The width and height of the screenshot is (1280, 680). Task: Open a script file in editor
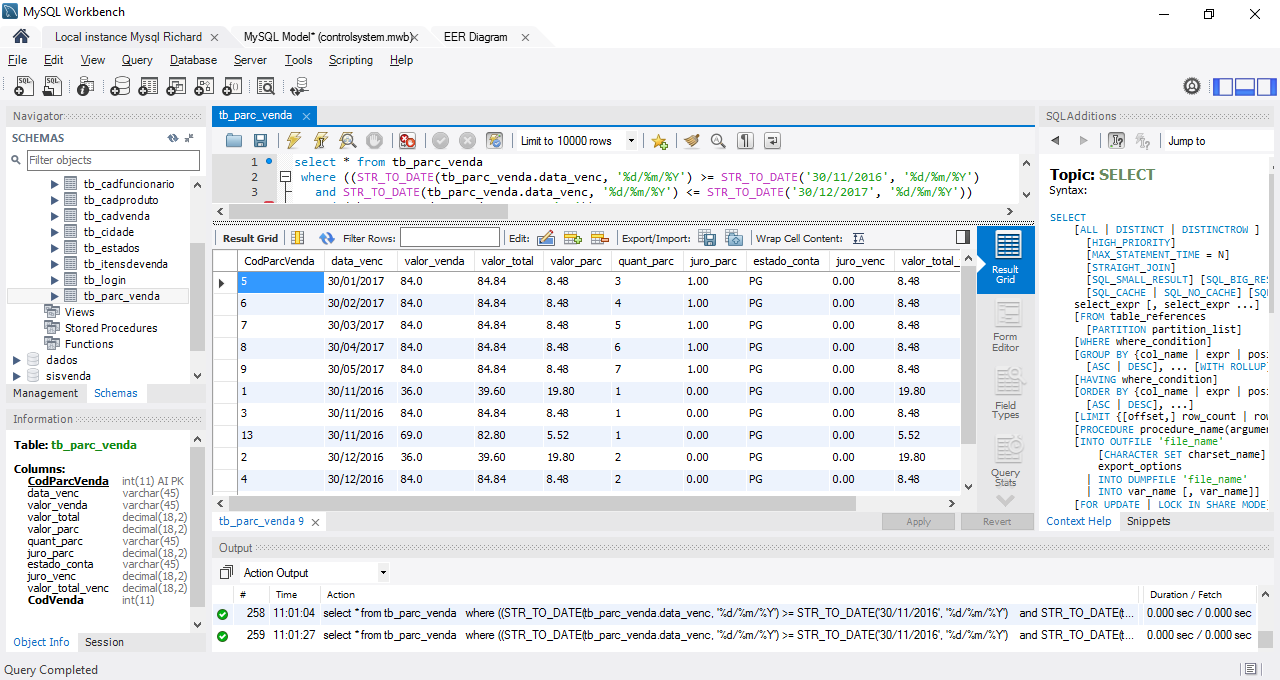(x=234, y=141)
